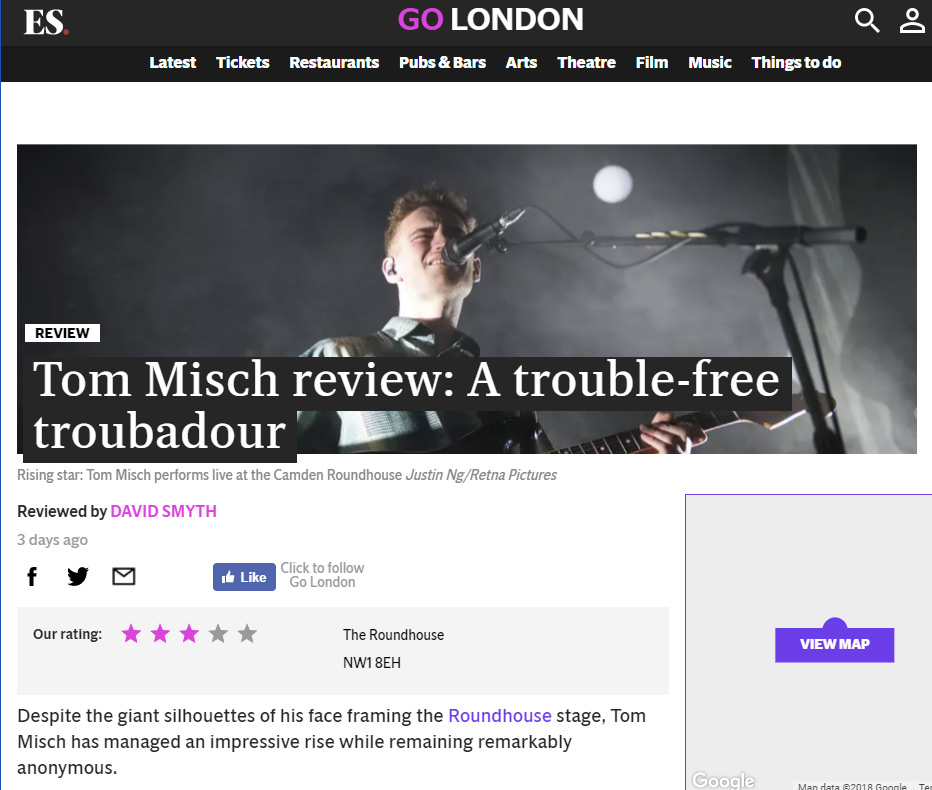Viewport: 932px width, 790px height.
Task: Open author David Smyth's link
Action: point(163,511)
